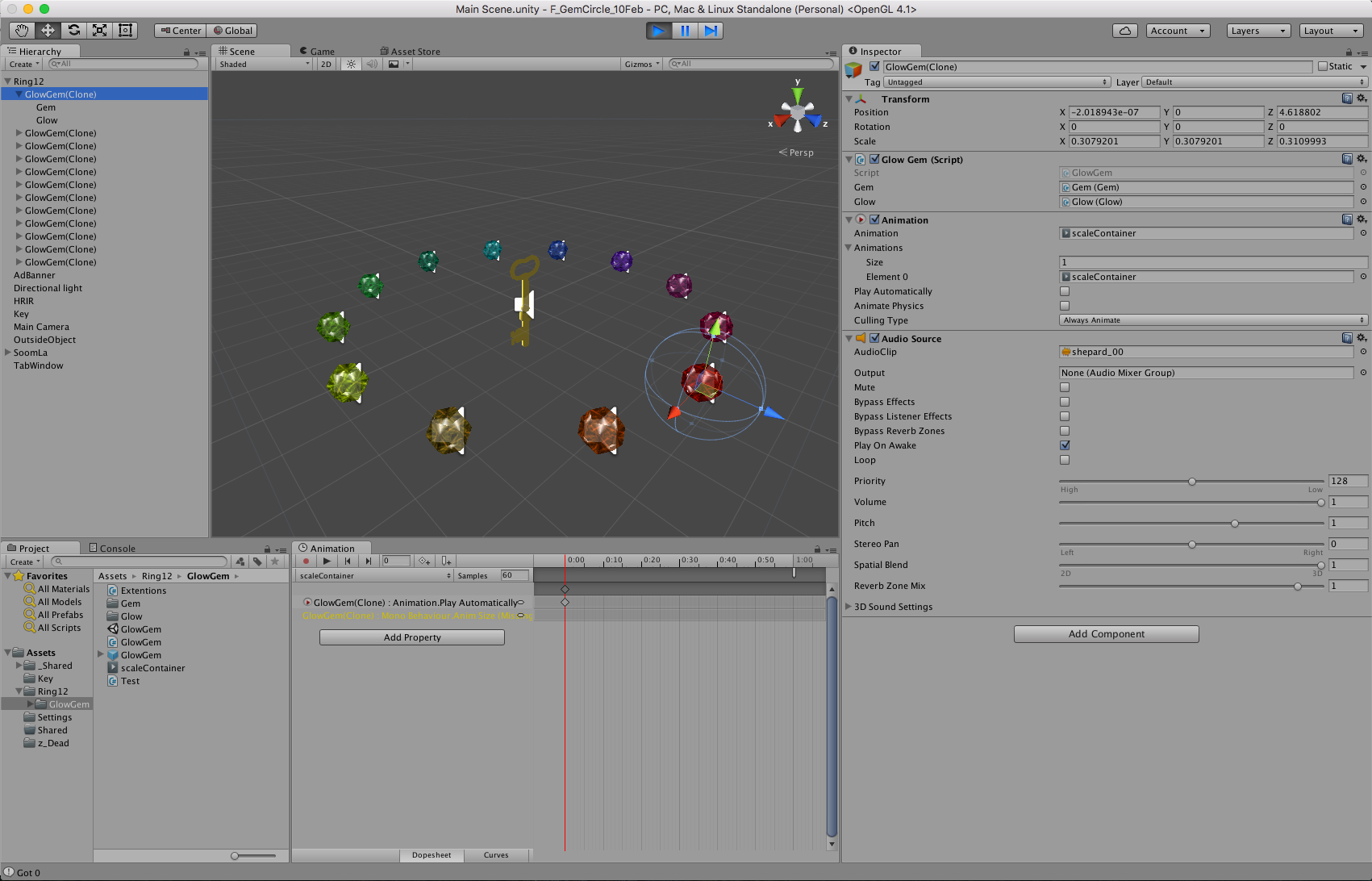Toggle scene lighting sun icon
Screen dimensions: 1372x881
click(x=351, y=64)
